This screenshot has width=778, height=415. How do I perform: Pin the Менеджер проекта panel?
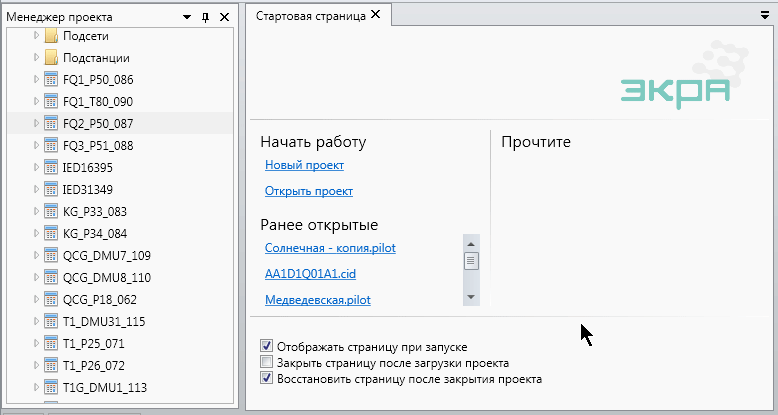coord(205,17)
